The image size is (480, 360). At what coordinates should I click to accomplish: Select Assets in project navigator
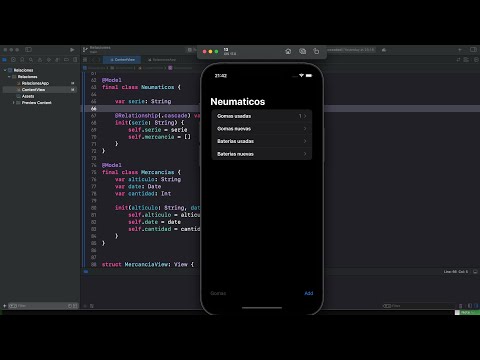[28, 96]
